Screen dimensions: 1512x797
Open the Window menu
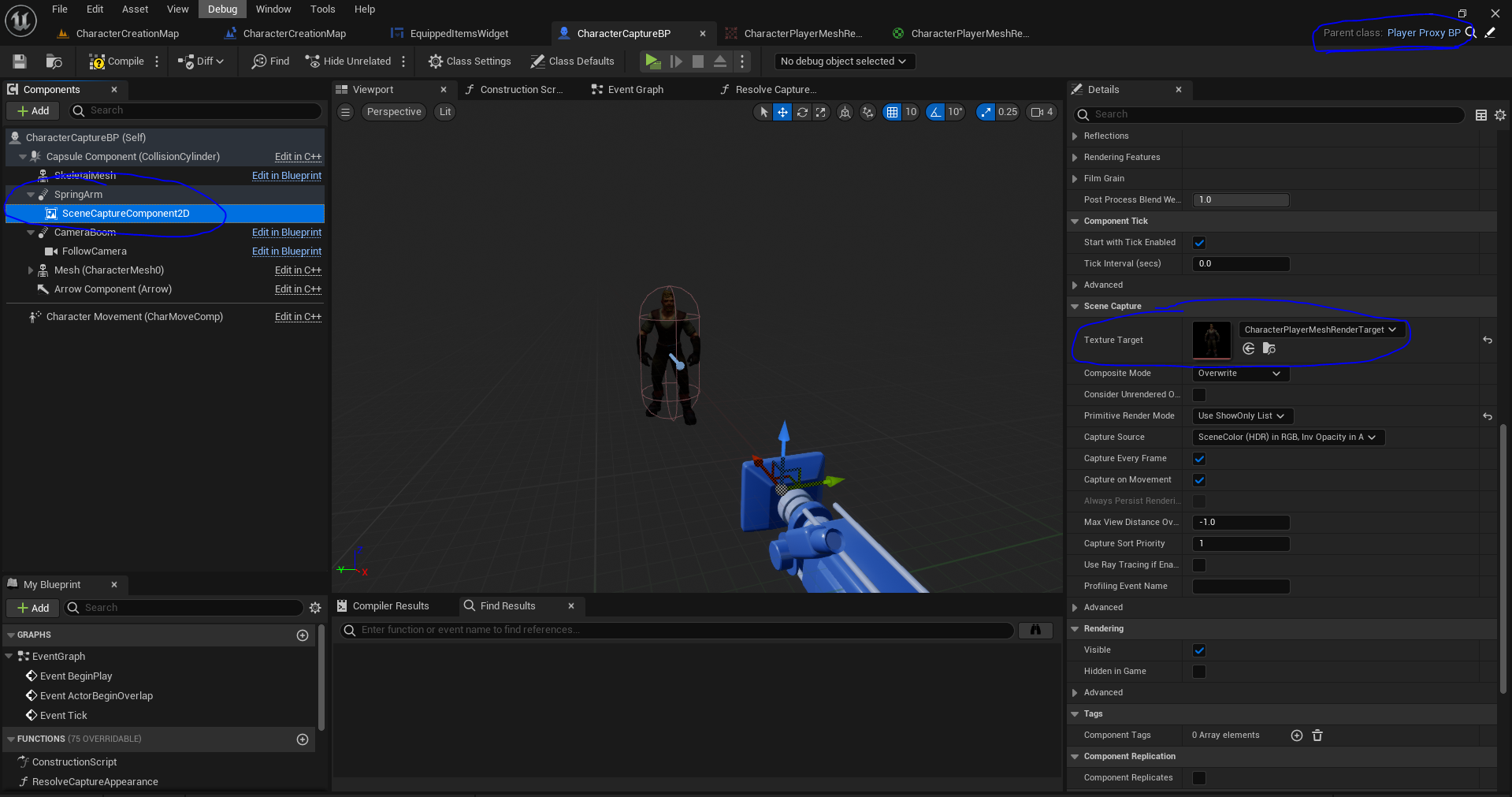pos(273,9)
